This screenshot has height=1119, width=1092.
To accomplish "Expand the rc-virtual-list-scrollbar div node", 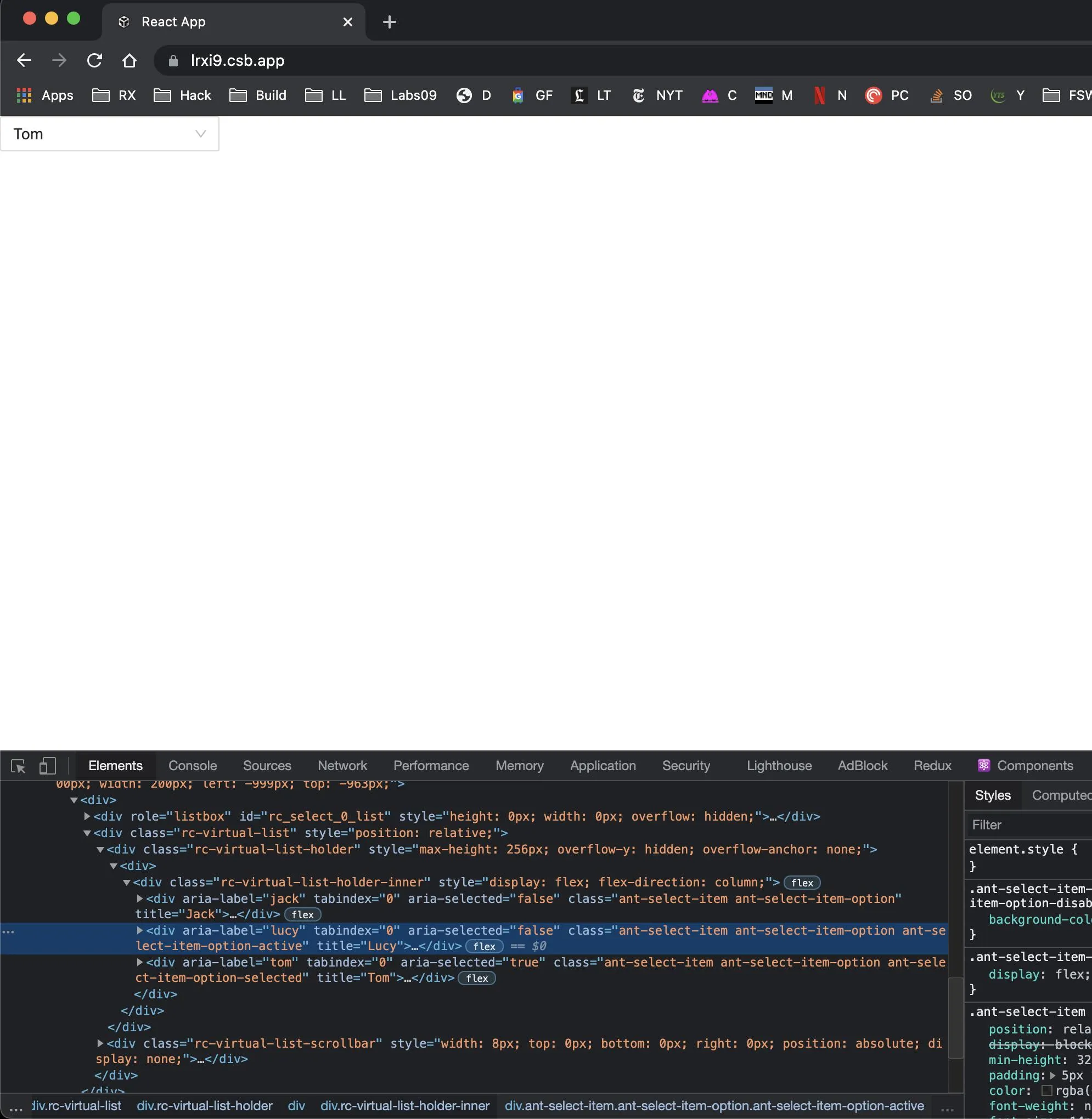I will pyautogui.click(x=100, y=1043).
